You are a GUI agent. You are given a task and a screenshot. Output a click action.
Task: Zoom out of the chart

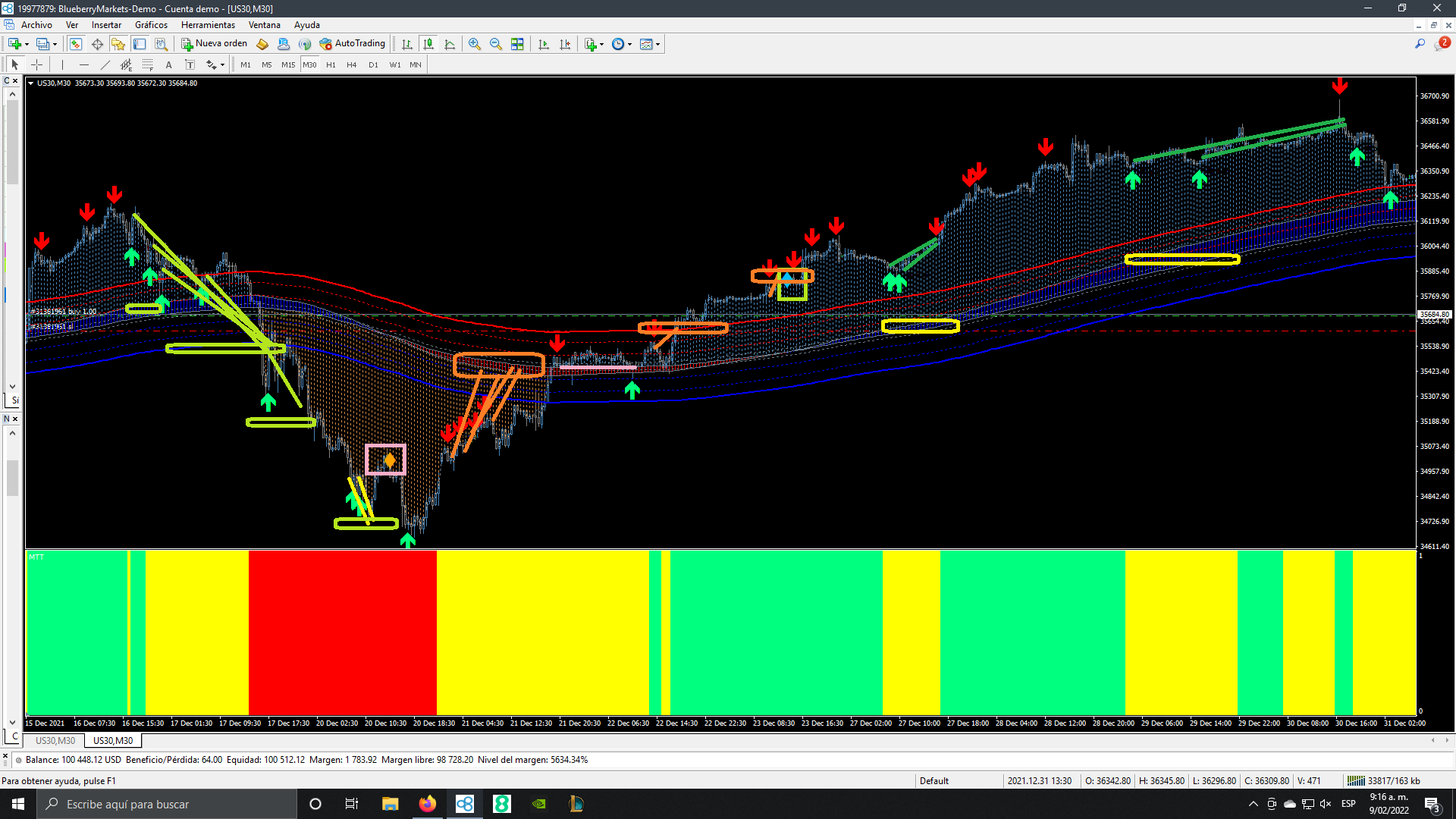[496, 44]
